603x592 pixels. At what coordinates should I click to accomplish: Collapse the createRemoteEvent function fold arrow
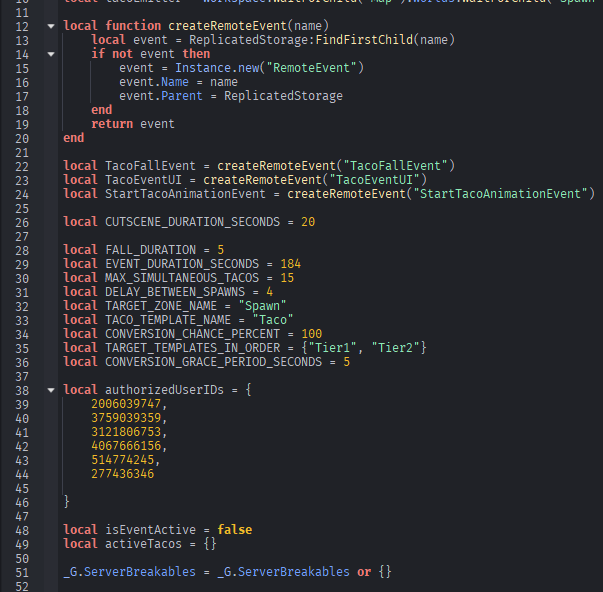(x=51, y=26)
